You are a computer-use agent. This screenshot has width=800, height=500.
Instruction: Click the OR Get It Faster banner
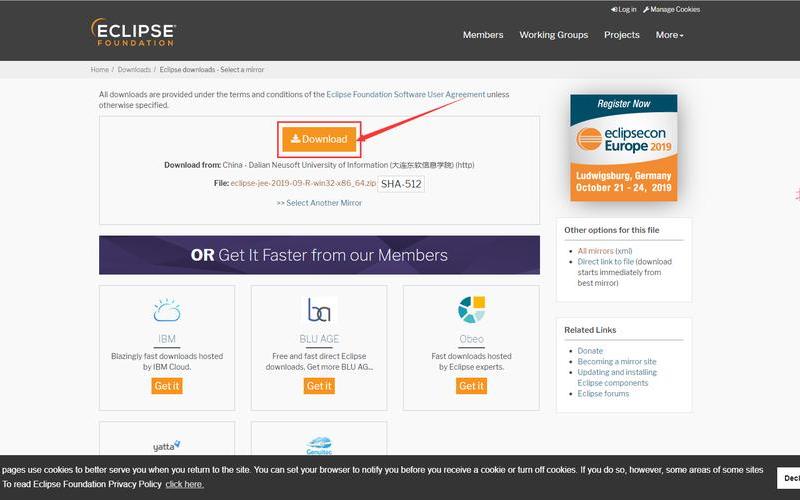[x=319, y=255]
